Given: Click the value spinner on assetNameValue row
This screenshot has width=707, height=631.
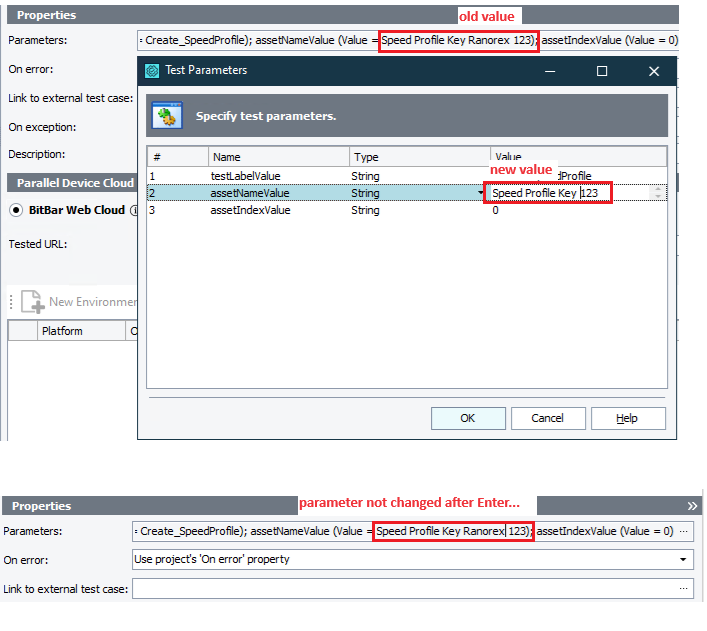Looking at the screenshot, I should 657,193.
